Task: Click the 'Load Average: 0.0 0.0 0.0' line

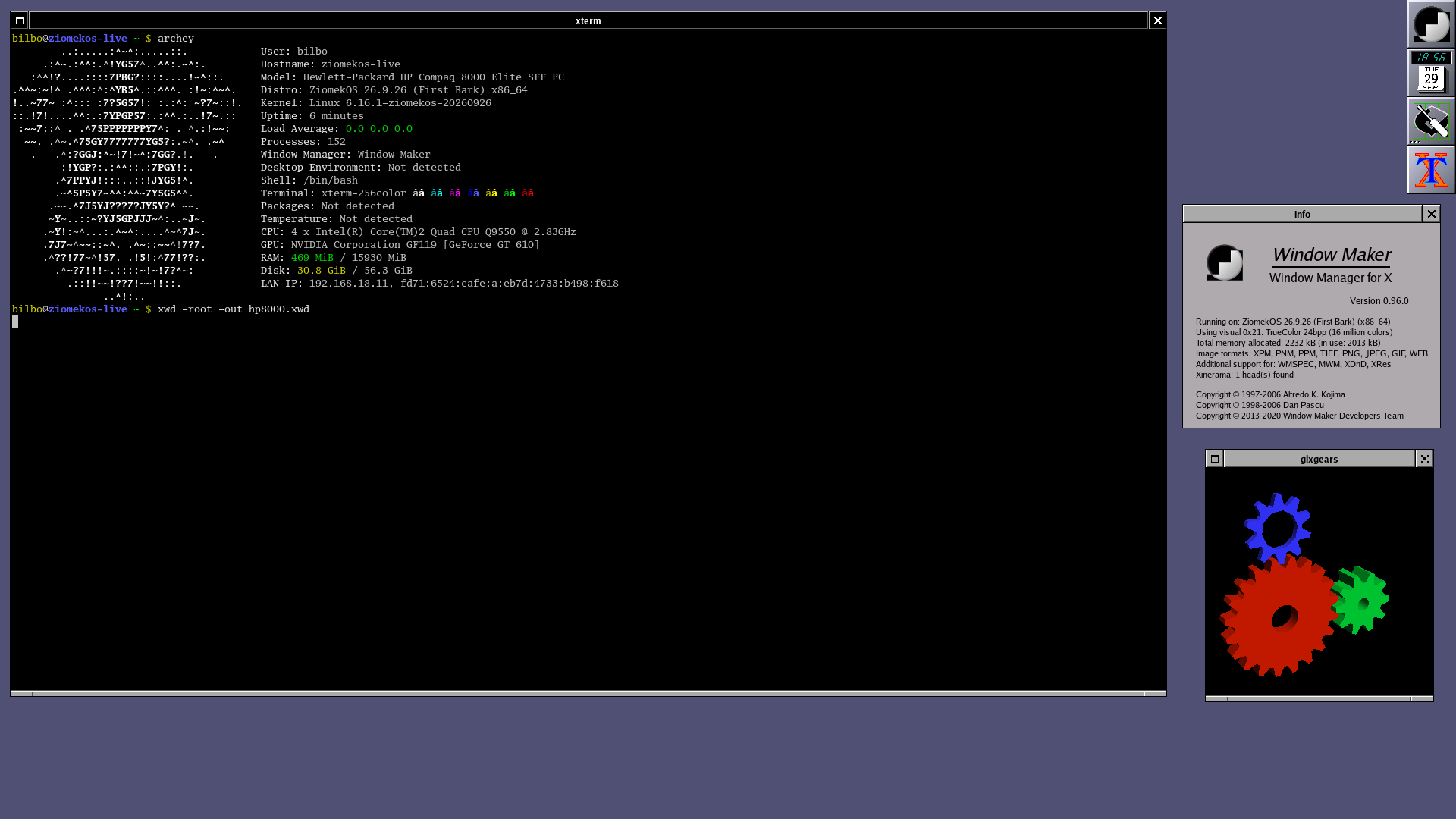Action: (337, 129)
